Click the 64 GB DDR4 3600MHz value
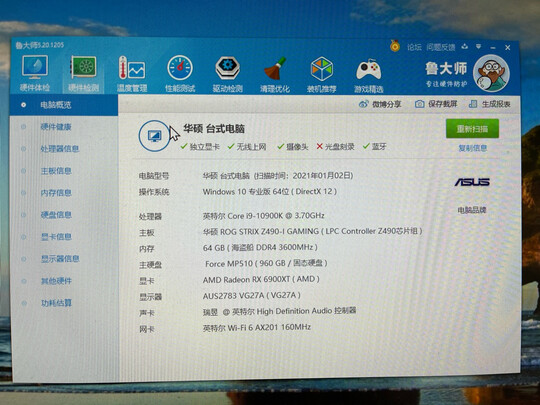540x405 pixels. point(260,248)
